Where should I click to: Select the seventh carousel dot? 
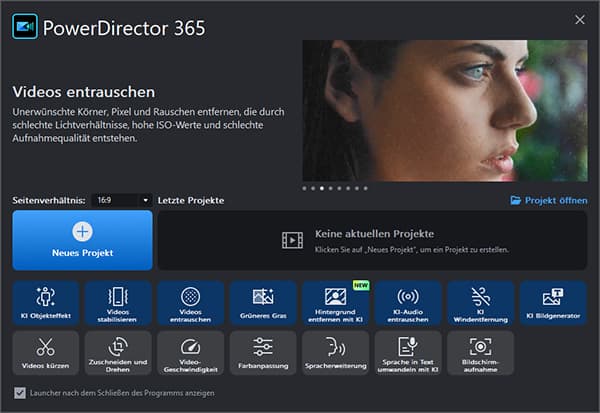(357, 188)
